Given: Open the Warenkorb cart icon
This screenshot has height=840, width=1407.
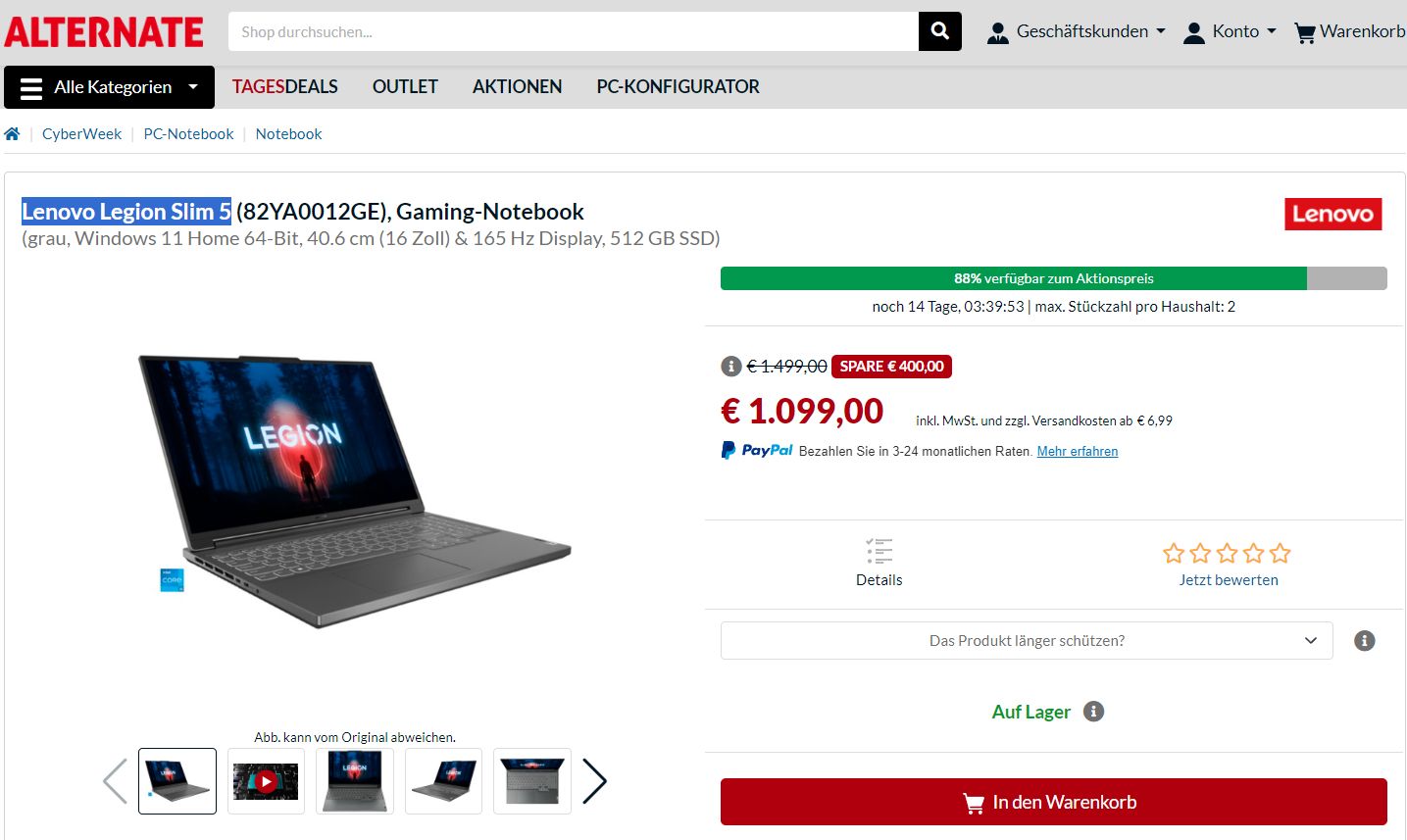Looking at the screenshot, I should [1305, 32].
